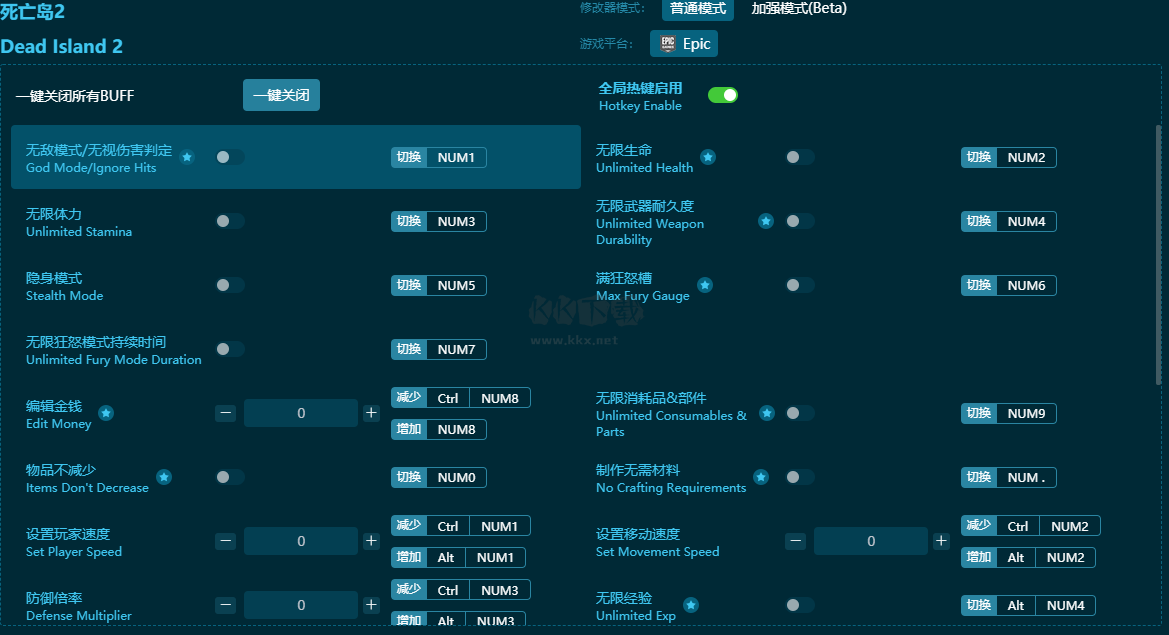The height and width of the screenshot is (635, 1169).
Task: Click the star icon next to Edit Money
Action: (x=107, y=413)
